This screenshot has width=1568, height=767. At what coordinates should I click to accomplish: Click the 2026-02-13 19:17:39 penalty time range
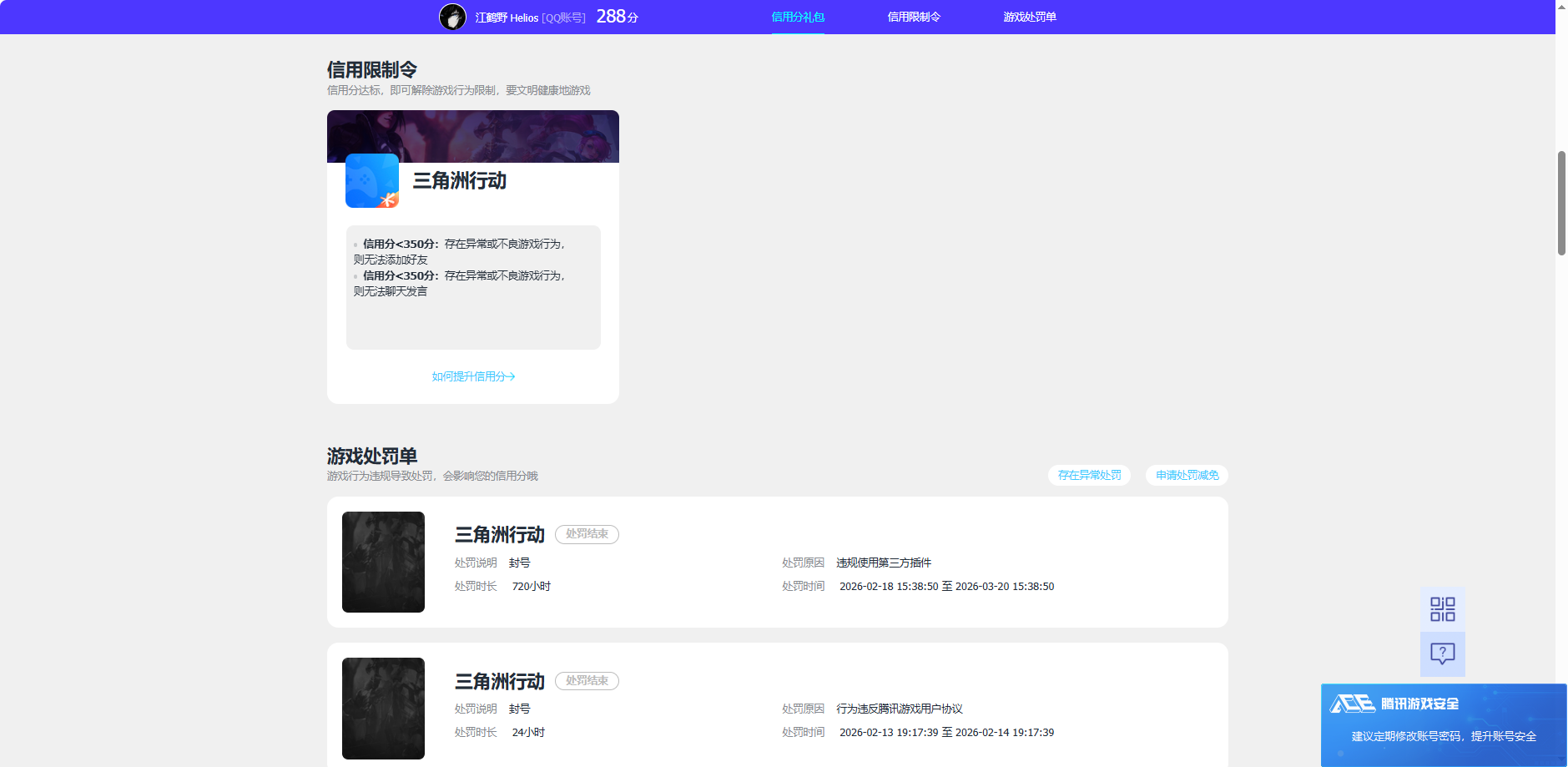click(x=946, y=733)
